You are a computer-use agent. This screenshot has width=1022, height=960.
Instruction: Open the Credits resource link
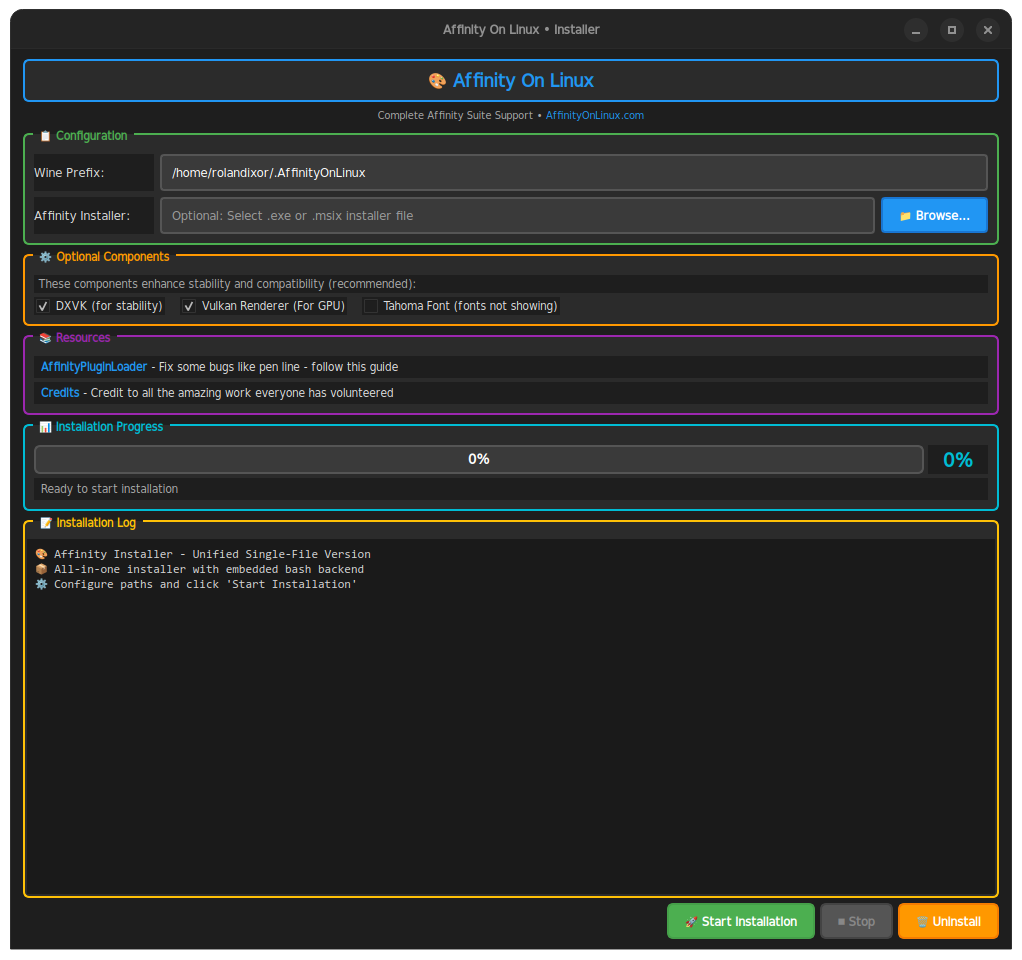pos(59,392)
